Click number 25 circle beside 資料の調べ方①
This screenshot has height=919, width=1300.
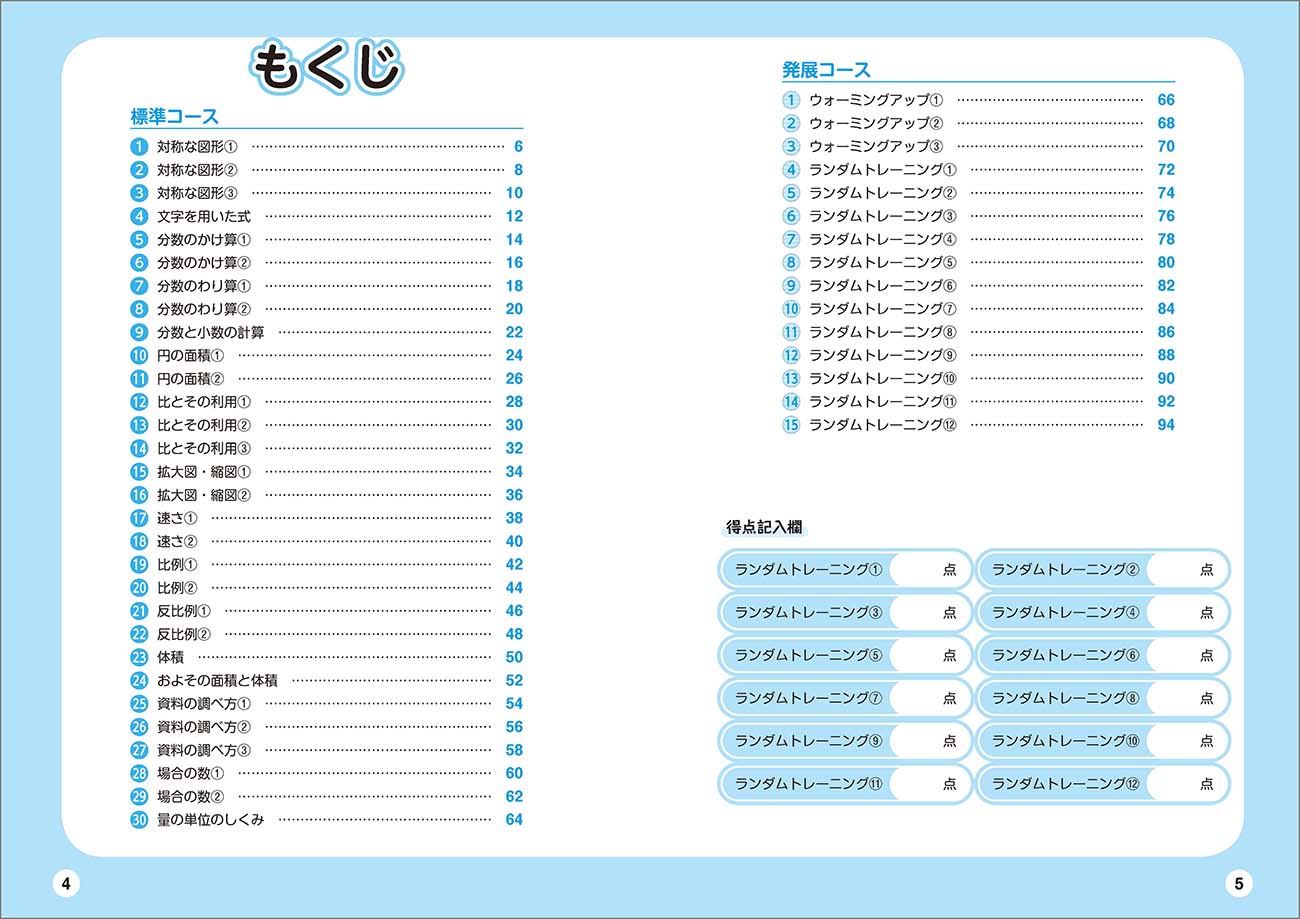[x=139, y=703]
